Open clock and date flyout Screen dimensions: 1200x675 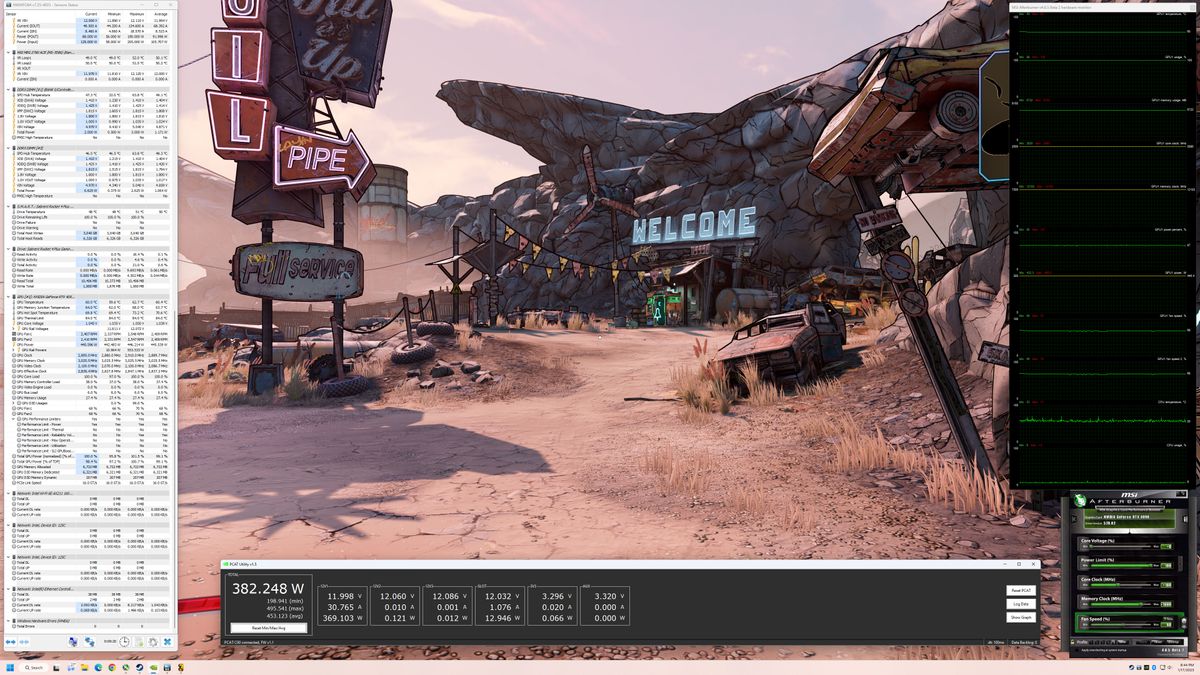click(1186, 668)
